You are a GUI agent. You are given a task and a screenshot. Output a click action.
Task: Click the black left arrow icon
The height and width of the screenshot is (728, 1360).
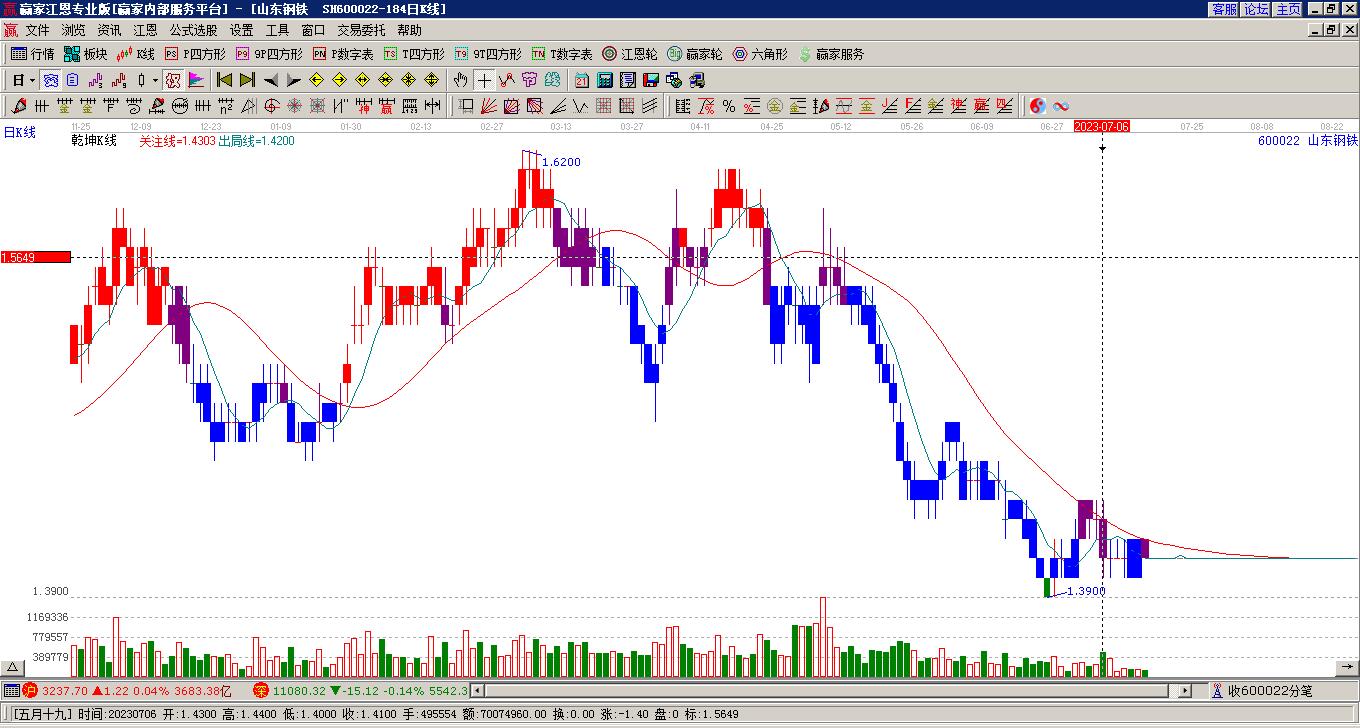[x=270, y=80]
